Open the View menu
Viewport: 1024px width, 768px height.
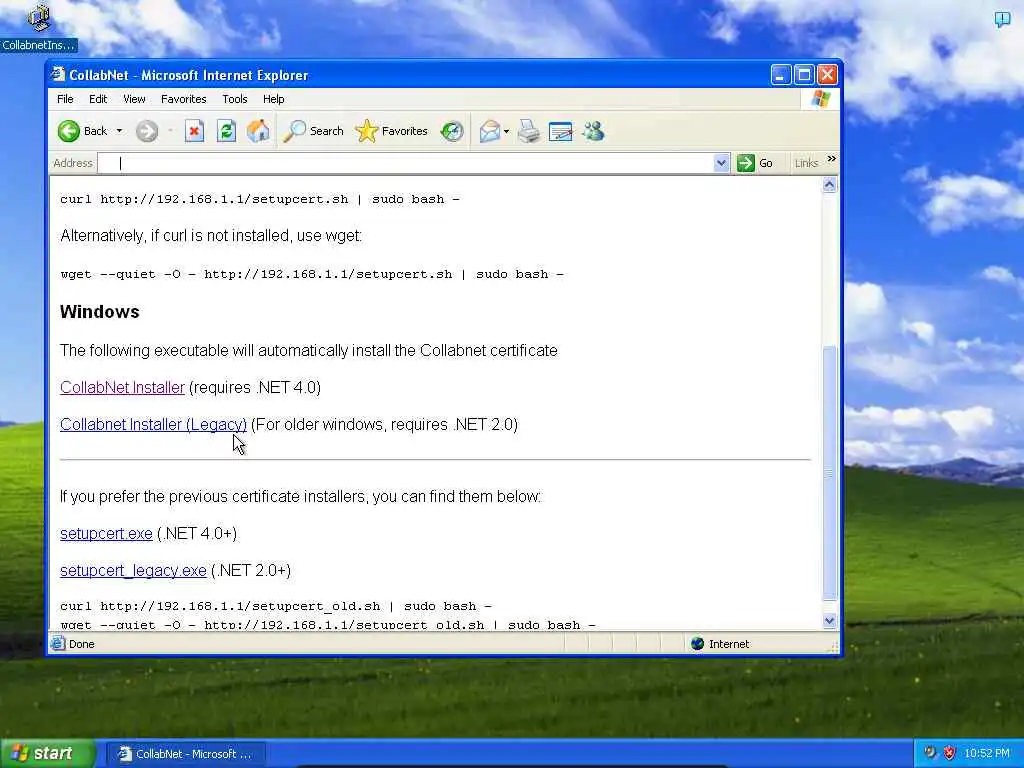tap(134, 99)
